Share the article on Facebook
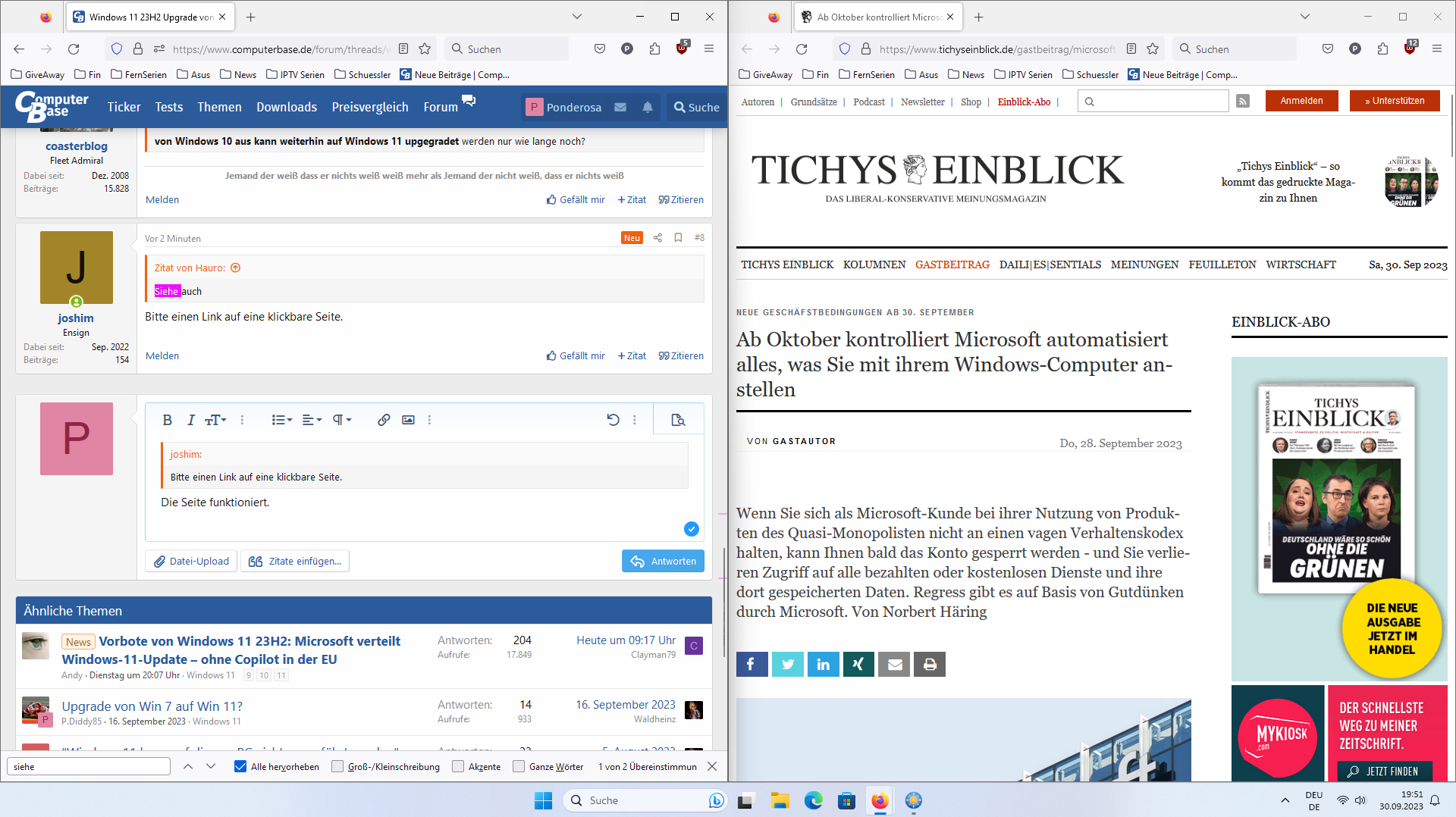Image resolution: width=1456 pixels, height=817 pixels. click(x=752, y=664)
